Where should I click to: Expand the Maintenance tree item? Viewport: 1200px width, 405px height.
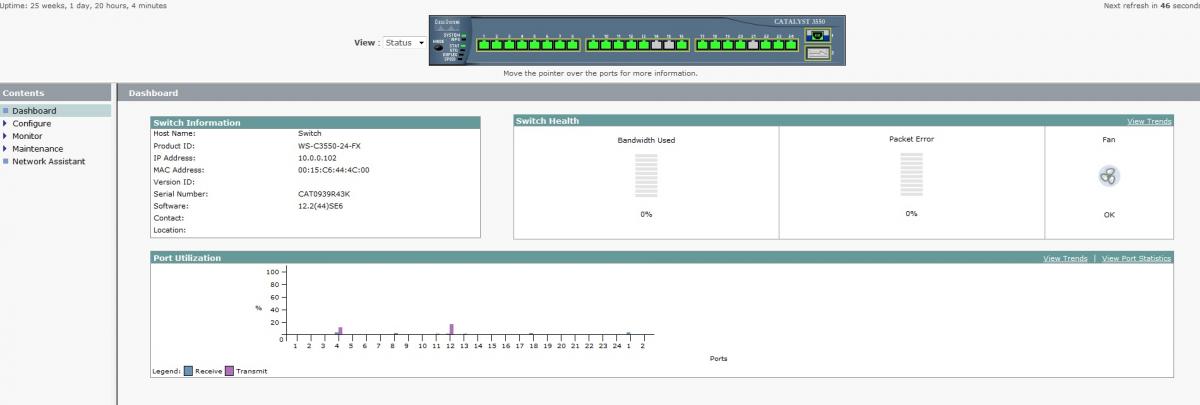pos(37,149)
